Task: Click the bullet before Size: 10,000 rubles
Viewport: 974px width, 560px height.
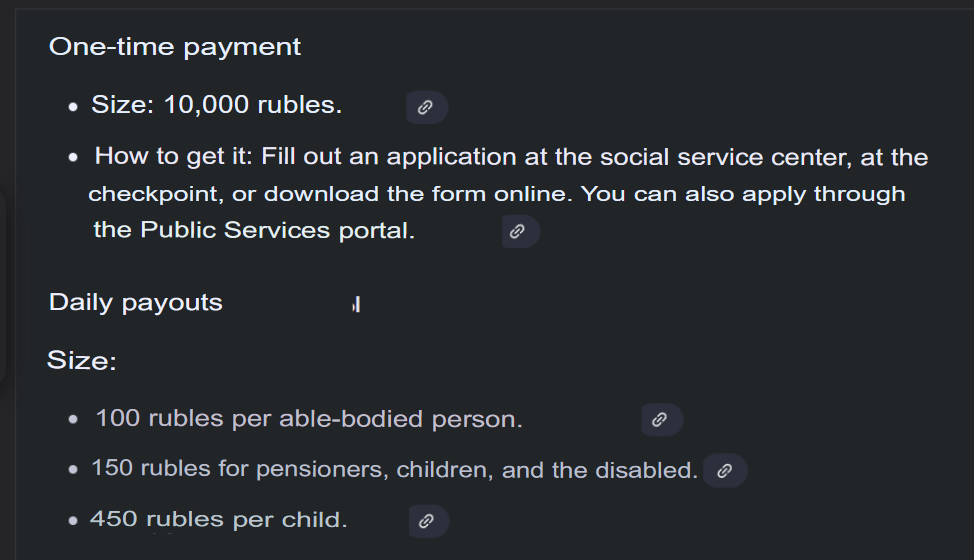Action: [73, 107]
